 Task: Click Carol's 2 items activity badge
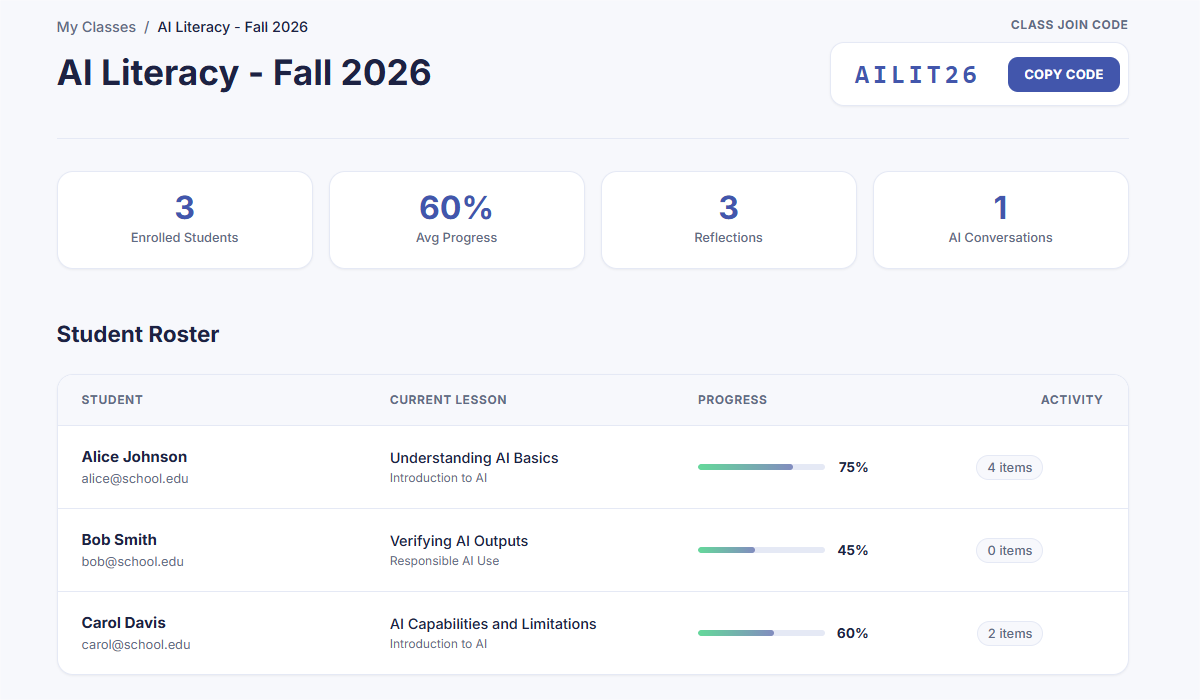coord(1009,633)
